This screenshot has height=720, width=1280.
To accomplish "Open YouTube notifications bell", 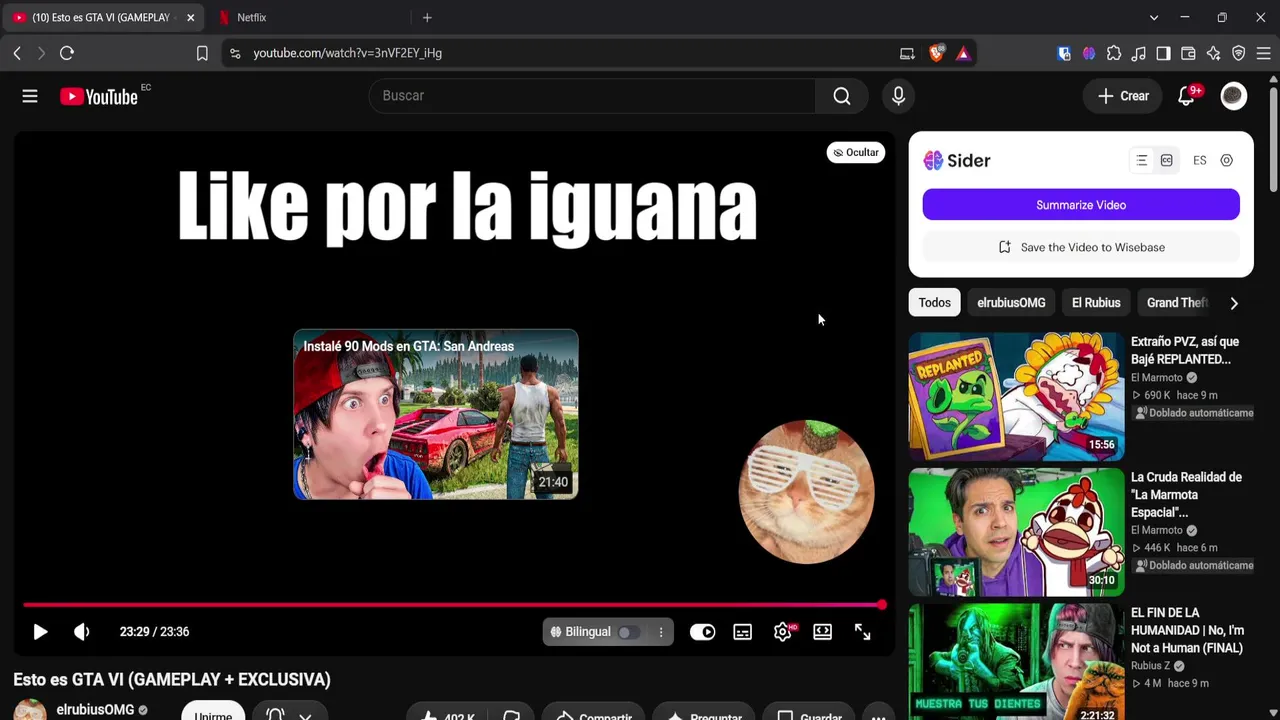I will coord(1187,96).
